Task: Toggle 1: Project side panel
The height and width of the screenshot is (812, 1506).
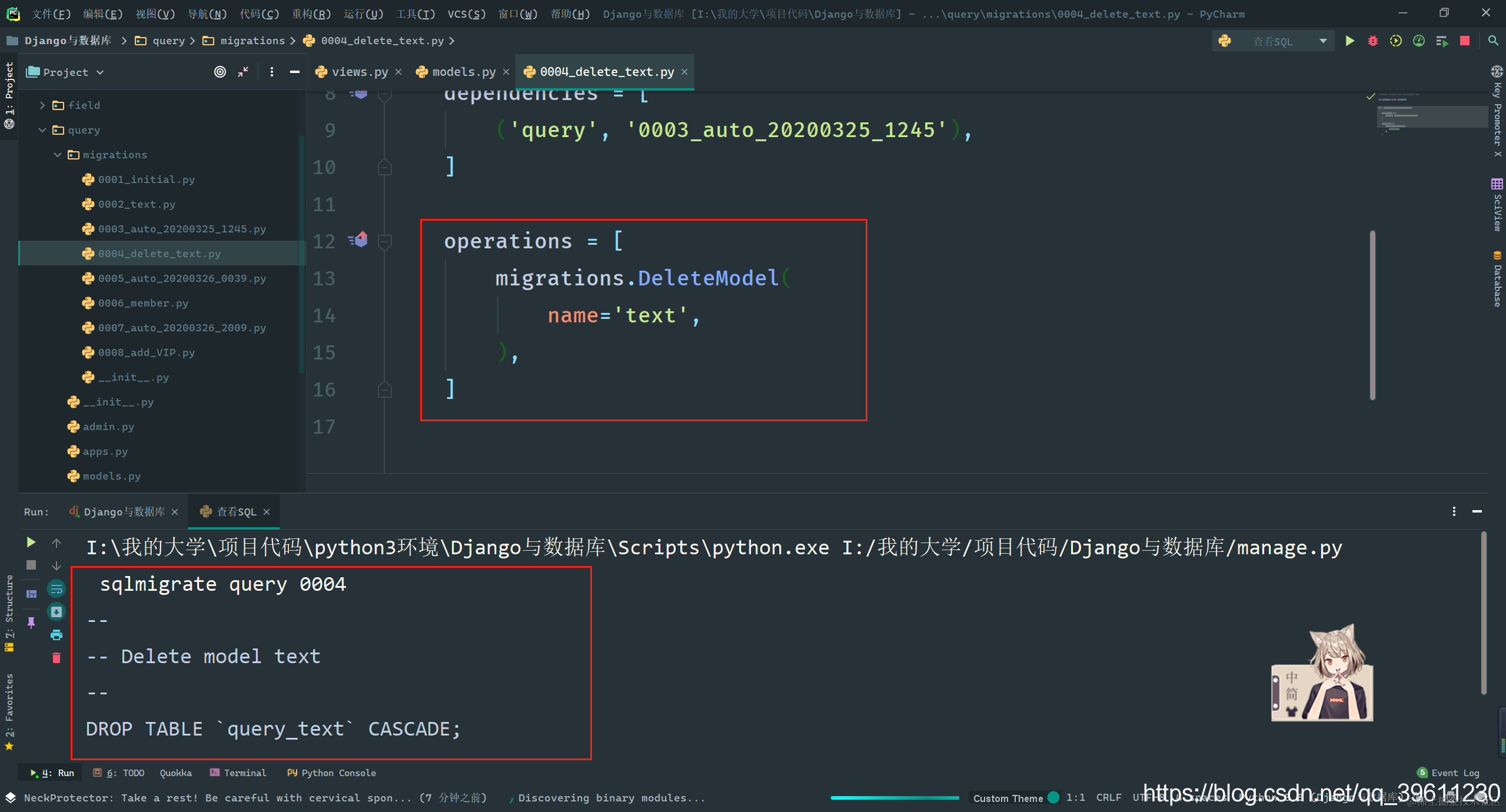Action: coord(9,94)
